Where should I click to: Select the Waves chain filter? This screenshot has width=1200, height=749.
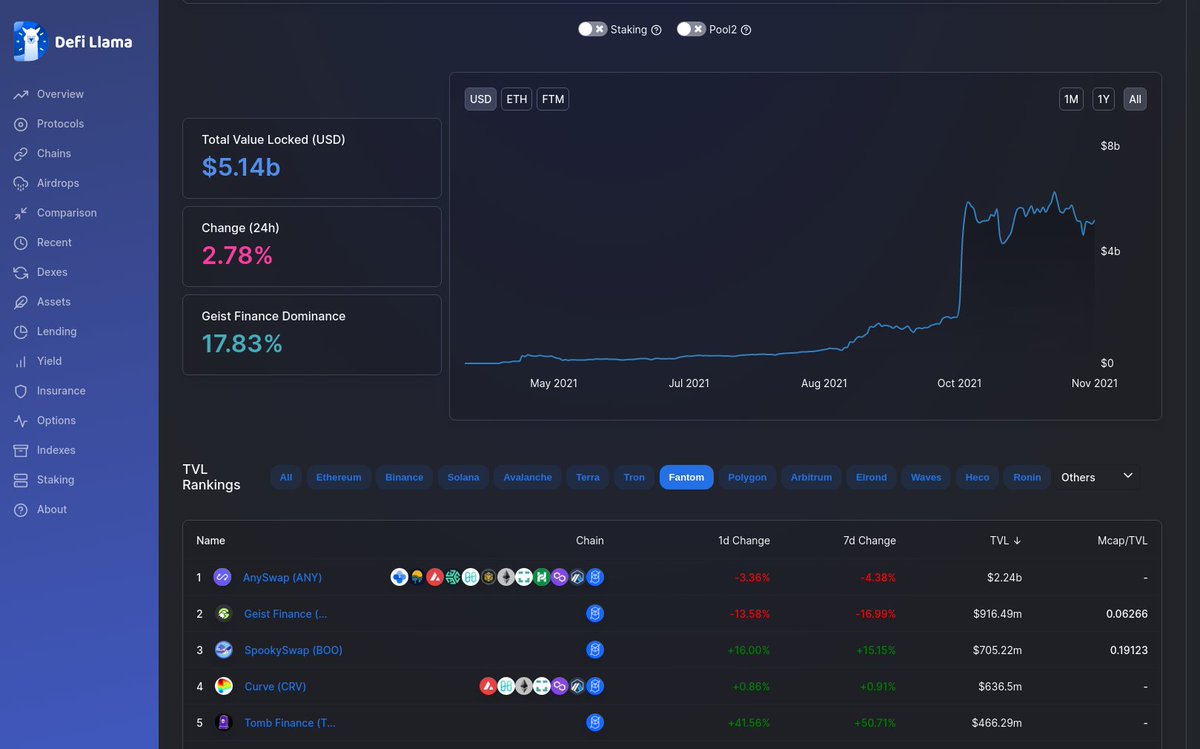click(x=926, y=477)
